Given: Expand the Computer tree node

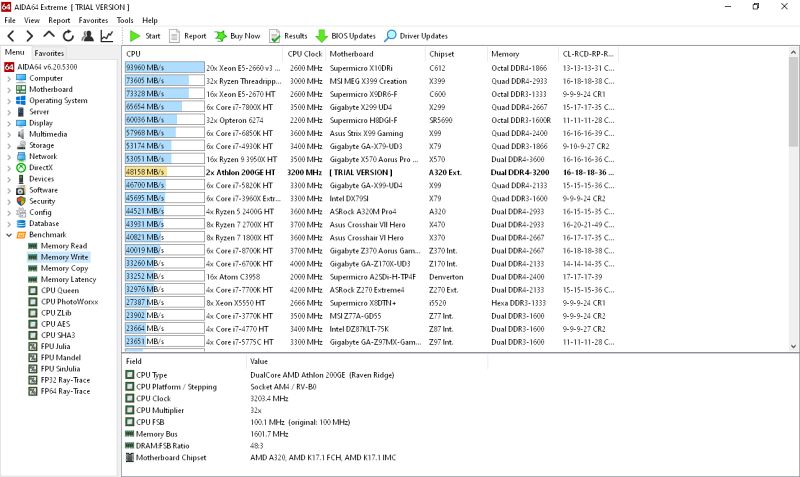Looking at the screenshot, I should pyautogui.click(x=9, y=79).
